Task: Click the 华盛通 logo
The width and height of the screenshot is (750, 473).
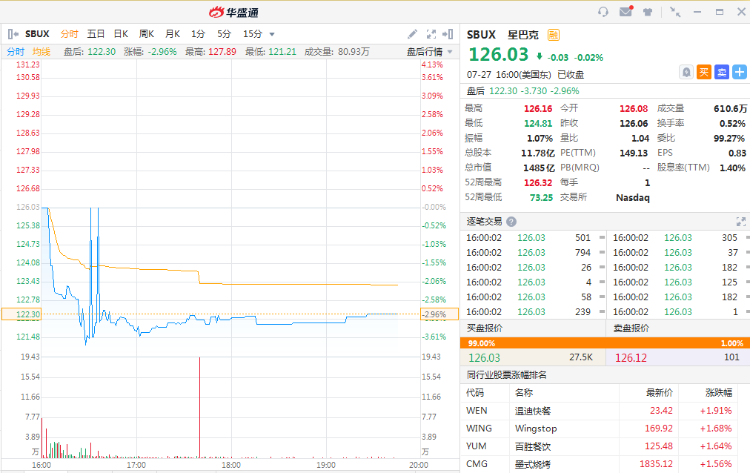Action: [234, 12]
